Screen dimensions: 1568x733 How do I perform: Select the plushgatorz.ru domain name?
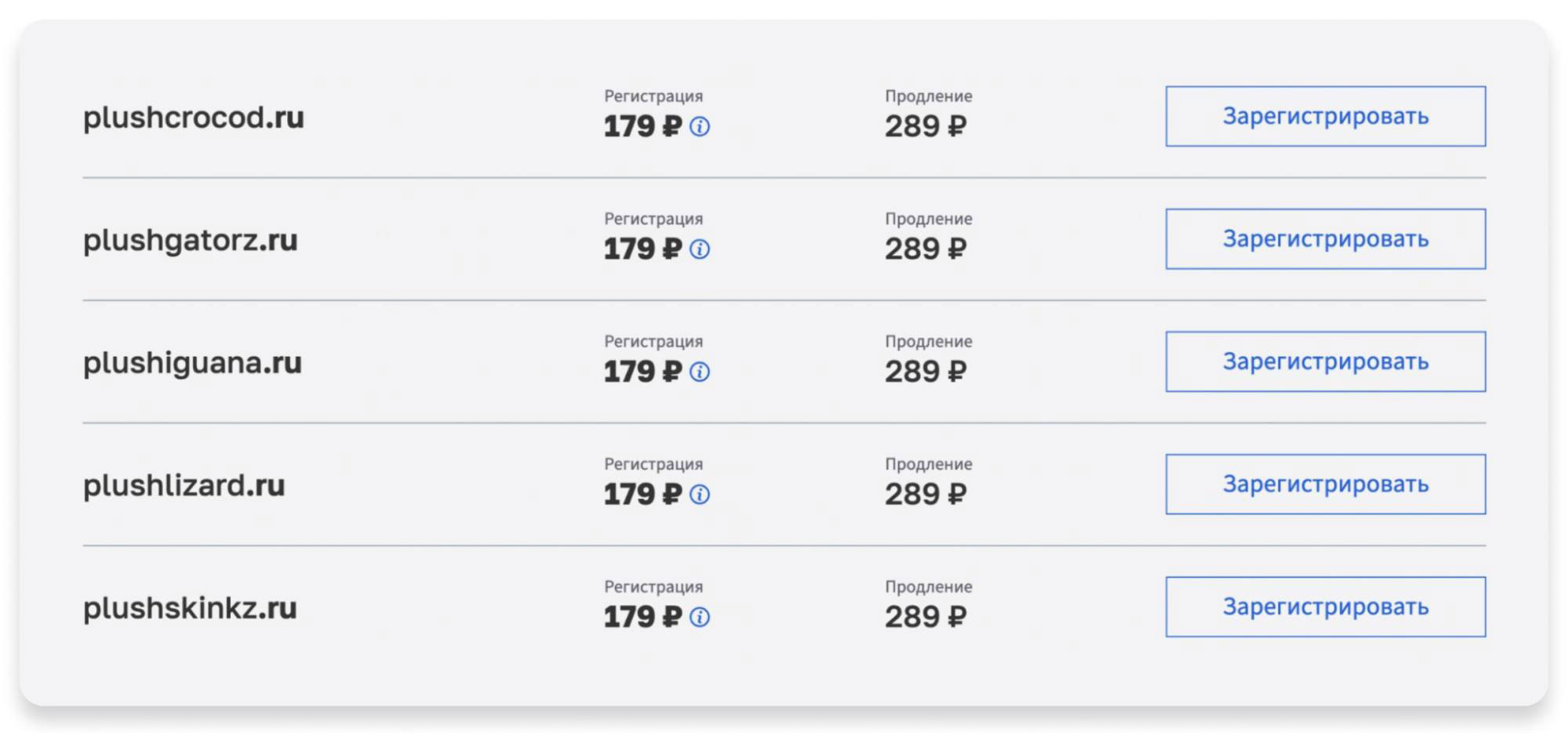(191, 241)
